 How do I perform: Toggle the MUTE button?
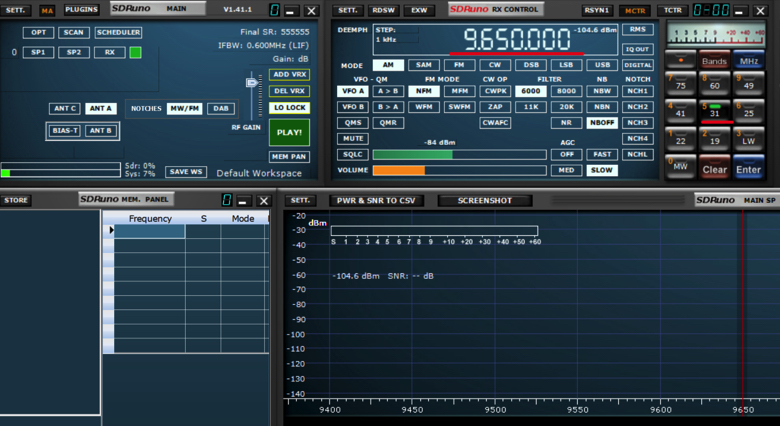[x=353, y=138]
